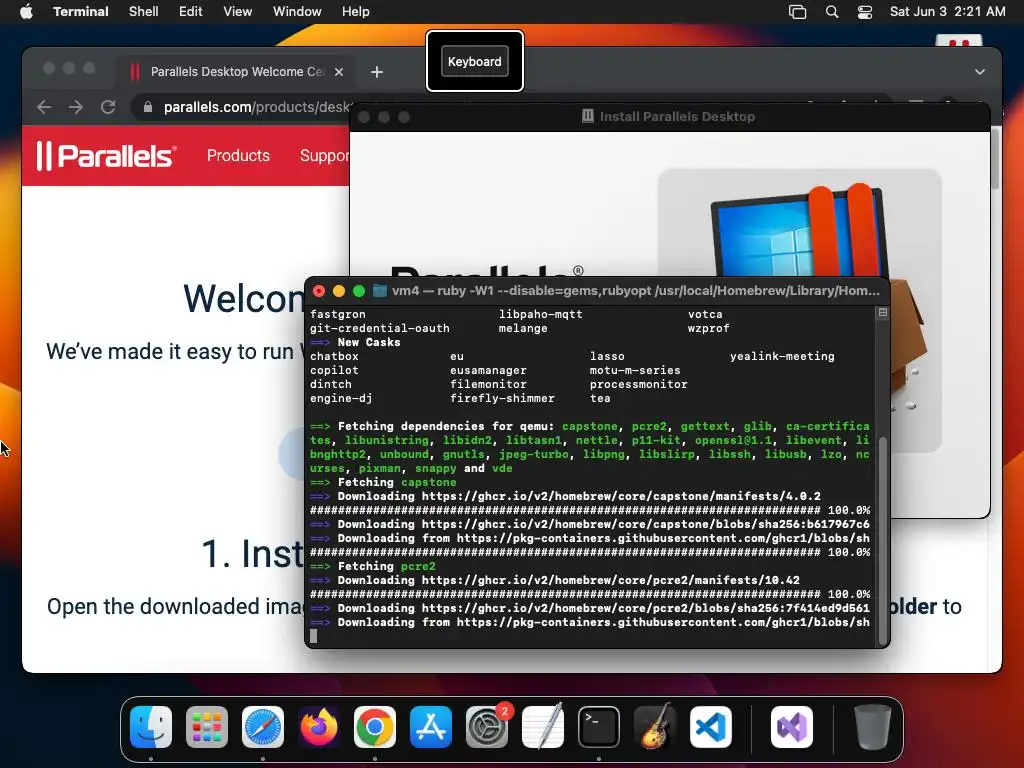Open Launchpad from the Dock
Image resolution: width=1024 pixels, height=768 pixels.
207,727
